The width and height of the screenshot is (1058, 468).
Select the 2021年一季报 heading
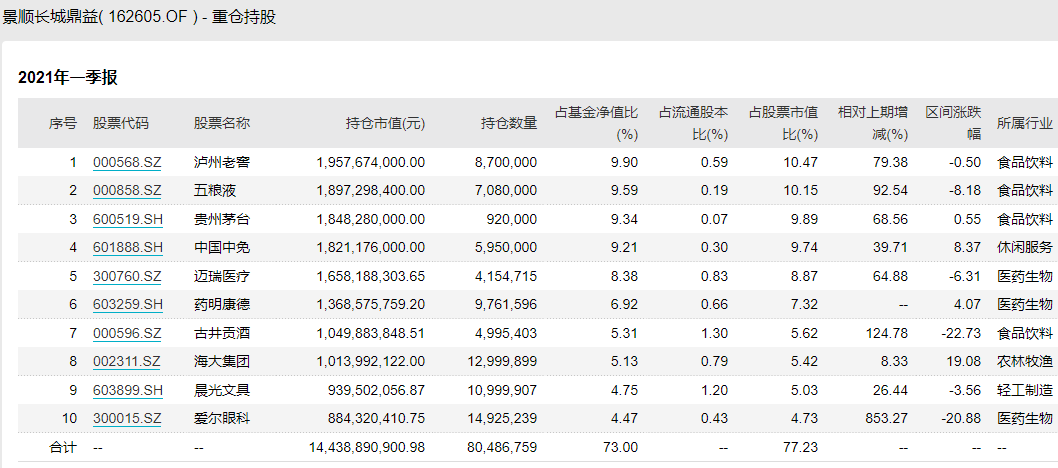pos(68,78)
